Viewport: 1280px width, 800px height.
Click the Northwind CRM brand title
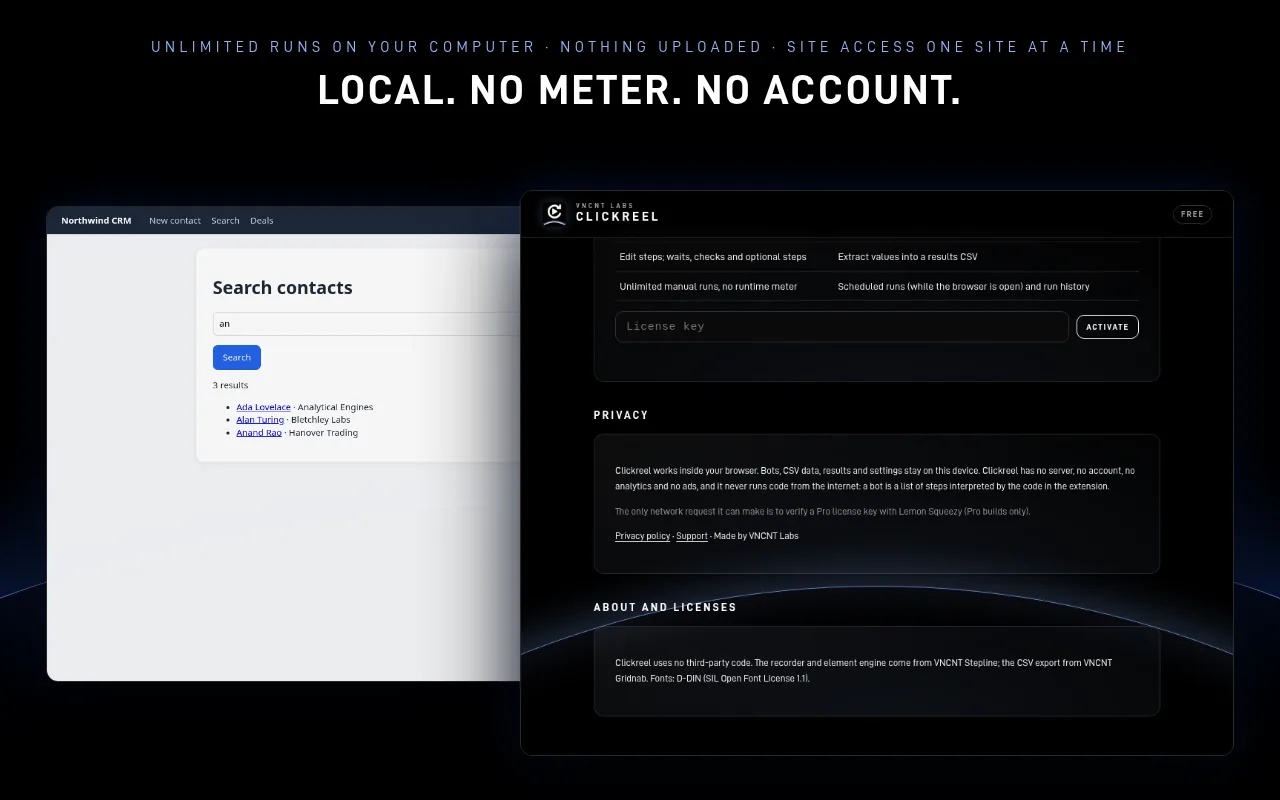click(96, 221)
